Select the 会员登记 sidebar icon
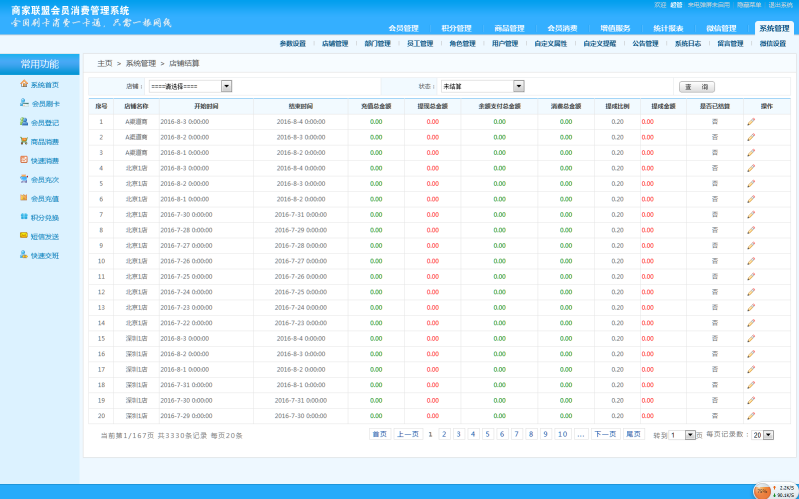Viewport: 799px width, 499px height. tap(24, 122)
